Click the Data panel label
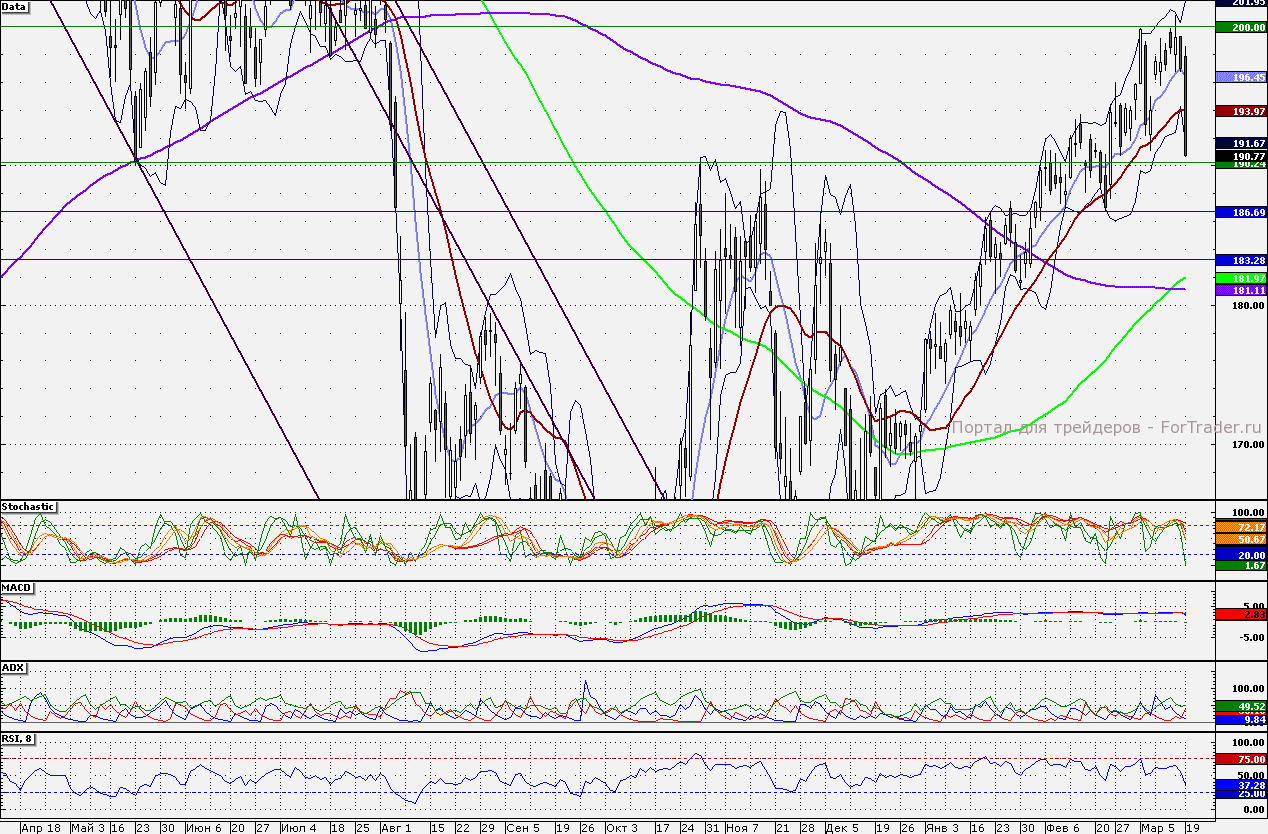The image size is (1268, 834). pyautogui.click(x=15, y=6)
